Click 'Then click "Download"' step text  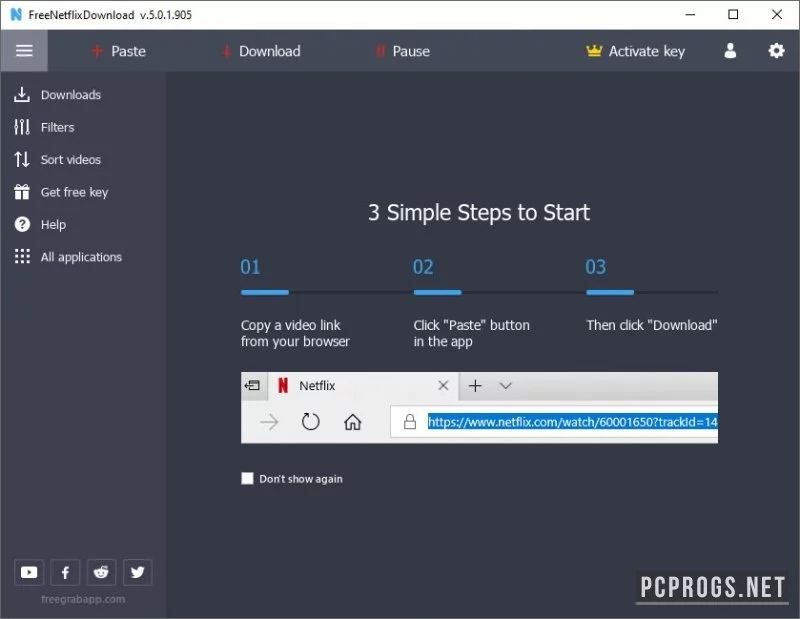pos(652,325)
